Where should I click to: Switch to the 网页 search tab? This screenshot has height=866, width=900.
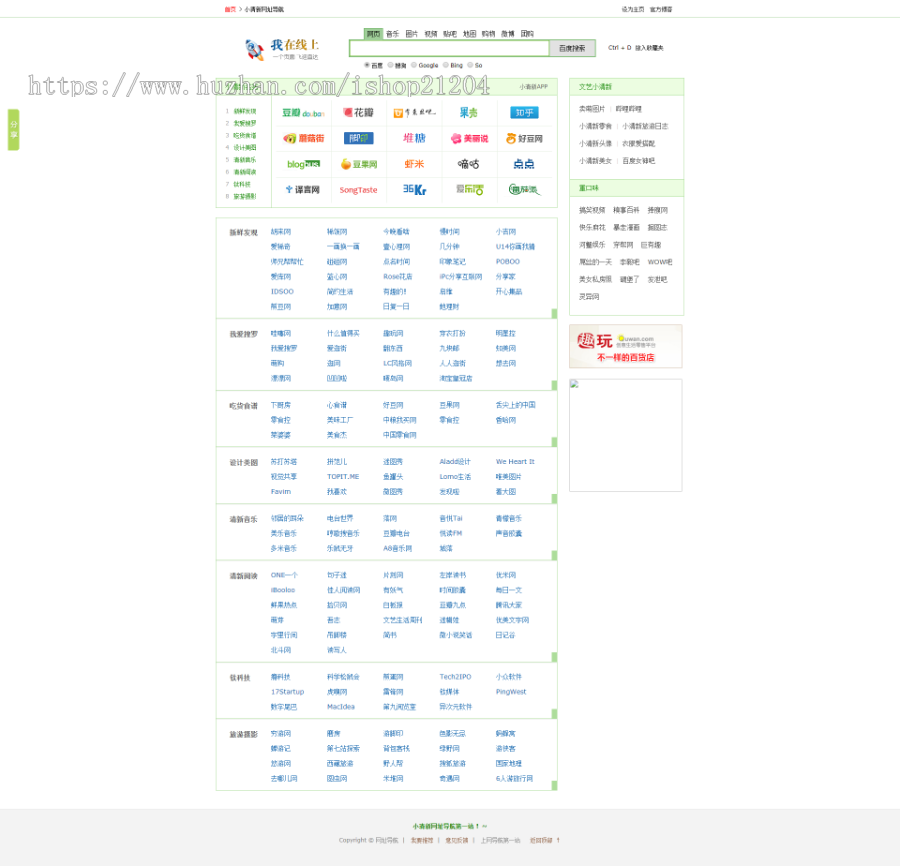coord(373,34)
